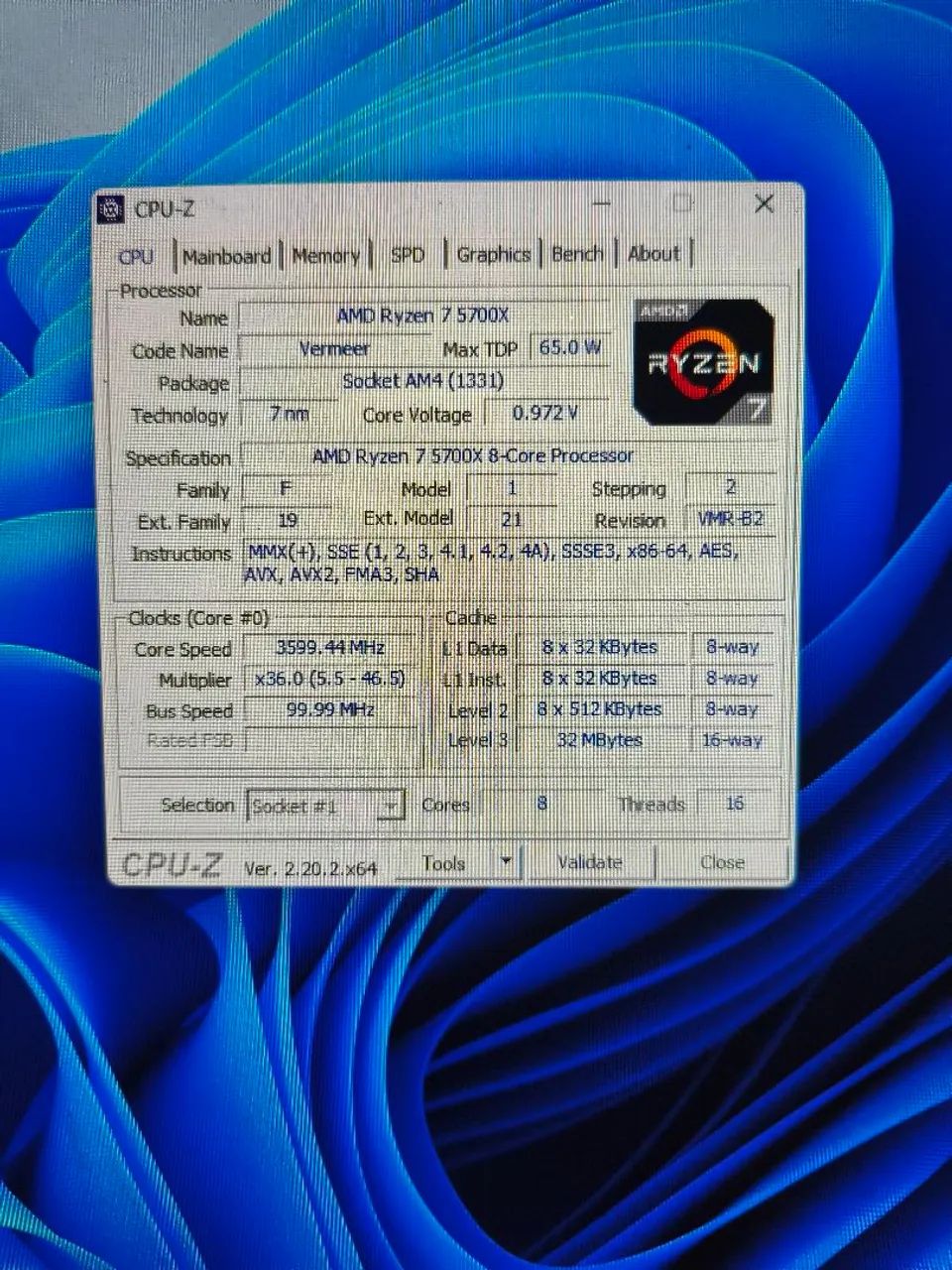Click the Close button at the bottom
952x1270 pixels.
click(x=722, y=862)
